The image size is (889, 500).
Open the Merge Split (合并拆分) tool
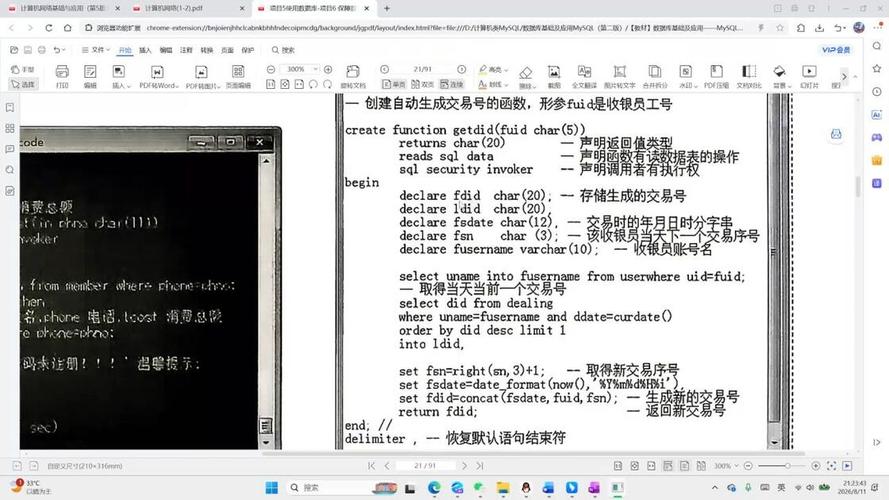tap(655, 76)
